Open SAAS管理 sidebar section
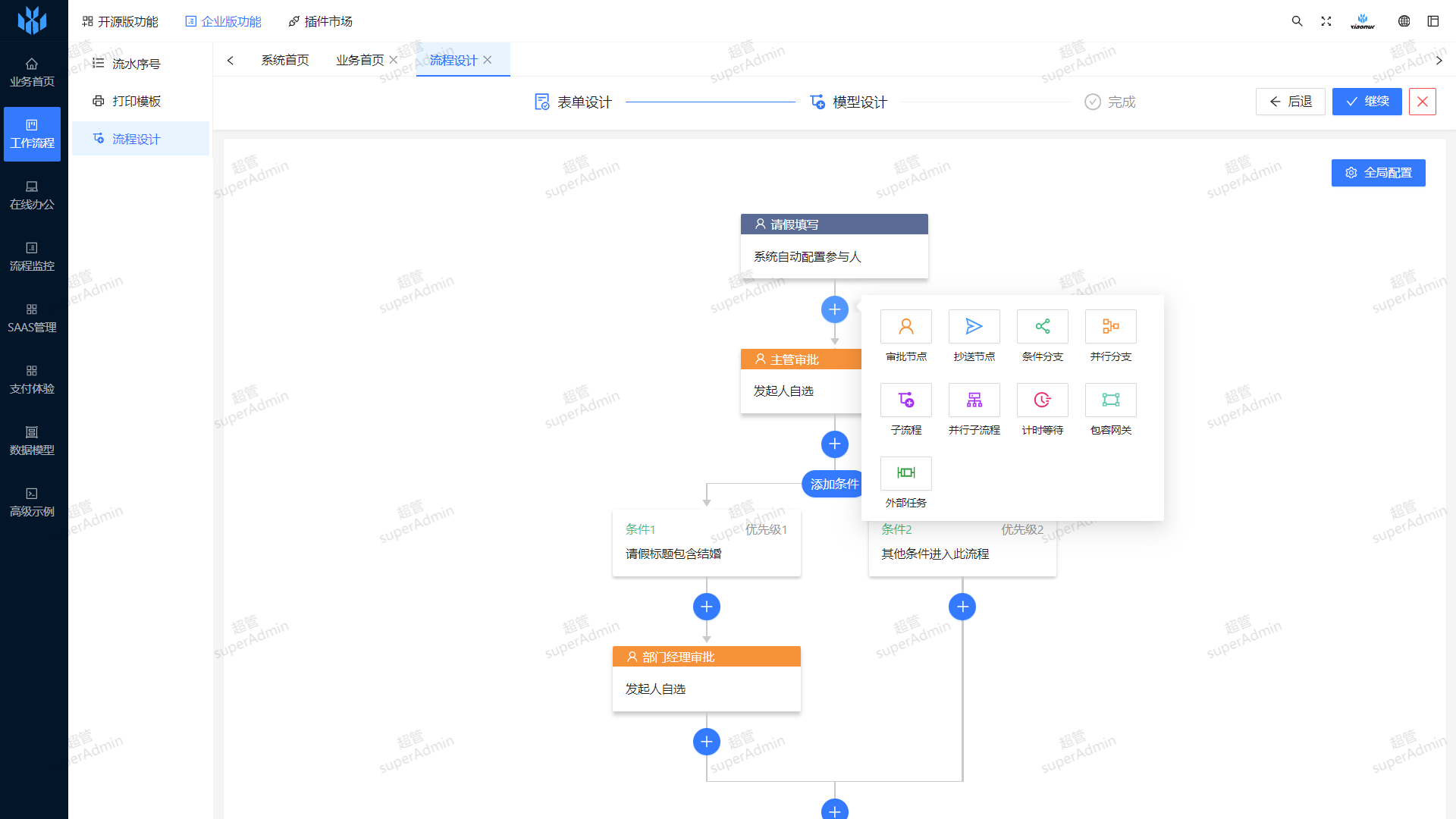 [32, 318]
